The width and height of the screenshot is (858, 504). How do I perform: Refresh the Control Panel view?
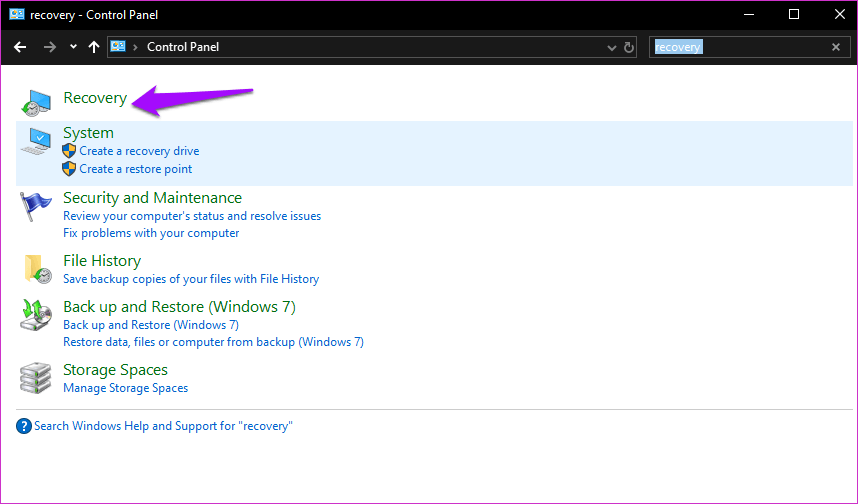click(x=629, y=48)
